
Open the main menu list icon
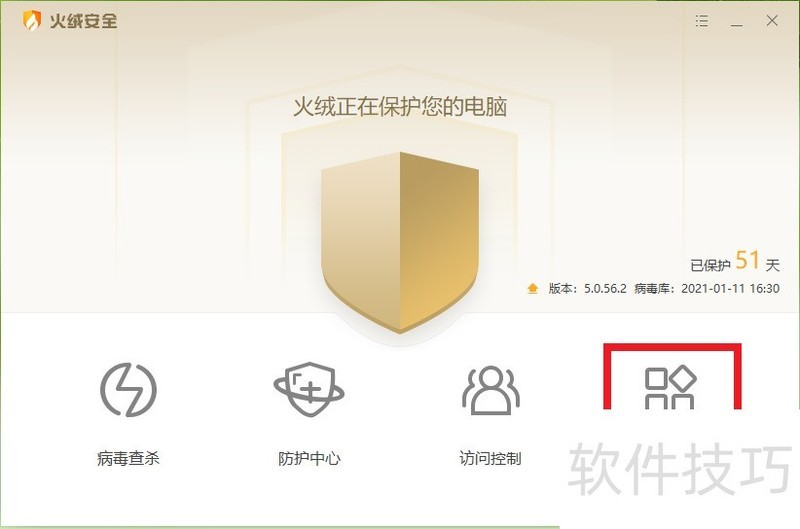(x=702, y=21)
